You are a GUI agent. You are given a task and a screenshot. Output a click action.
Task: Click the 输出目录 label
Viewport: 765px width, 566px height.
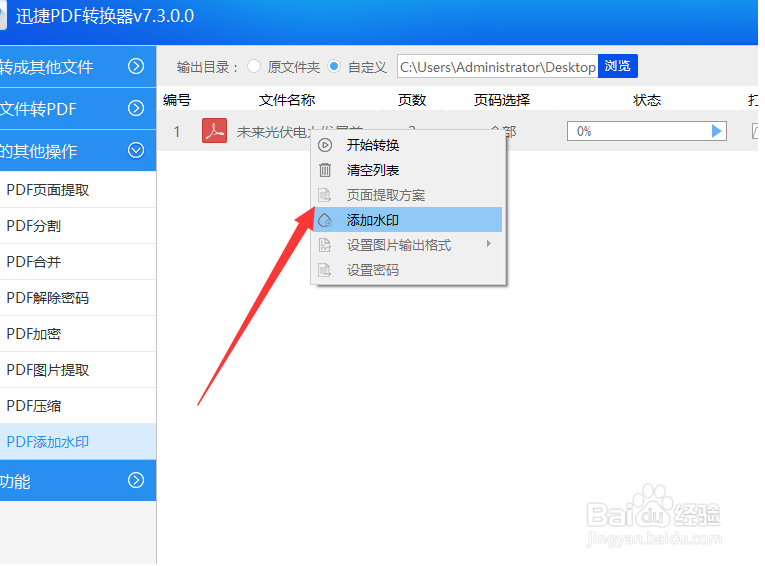click(207, 67)
